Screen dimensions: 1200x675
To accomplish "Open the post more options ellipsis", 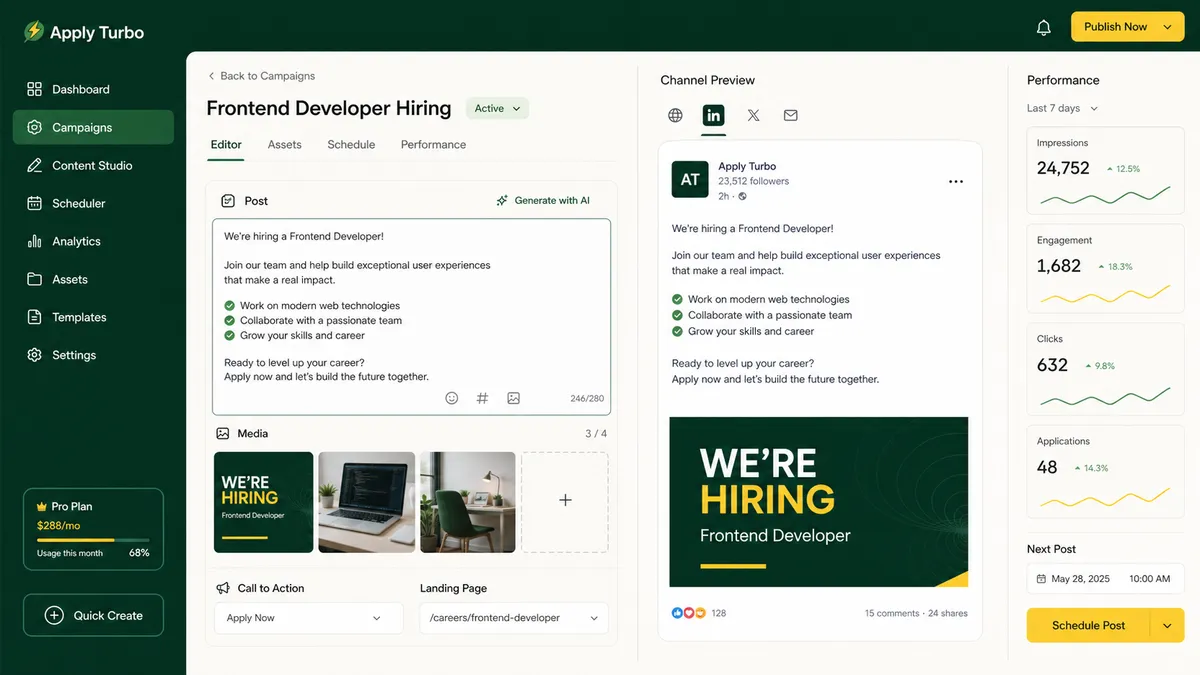I will tap(956, 182).
